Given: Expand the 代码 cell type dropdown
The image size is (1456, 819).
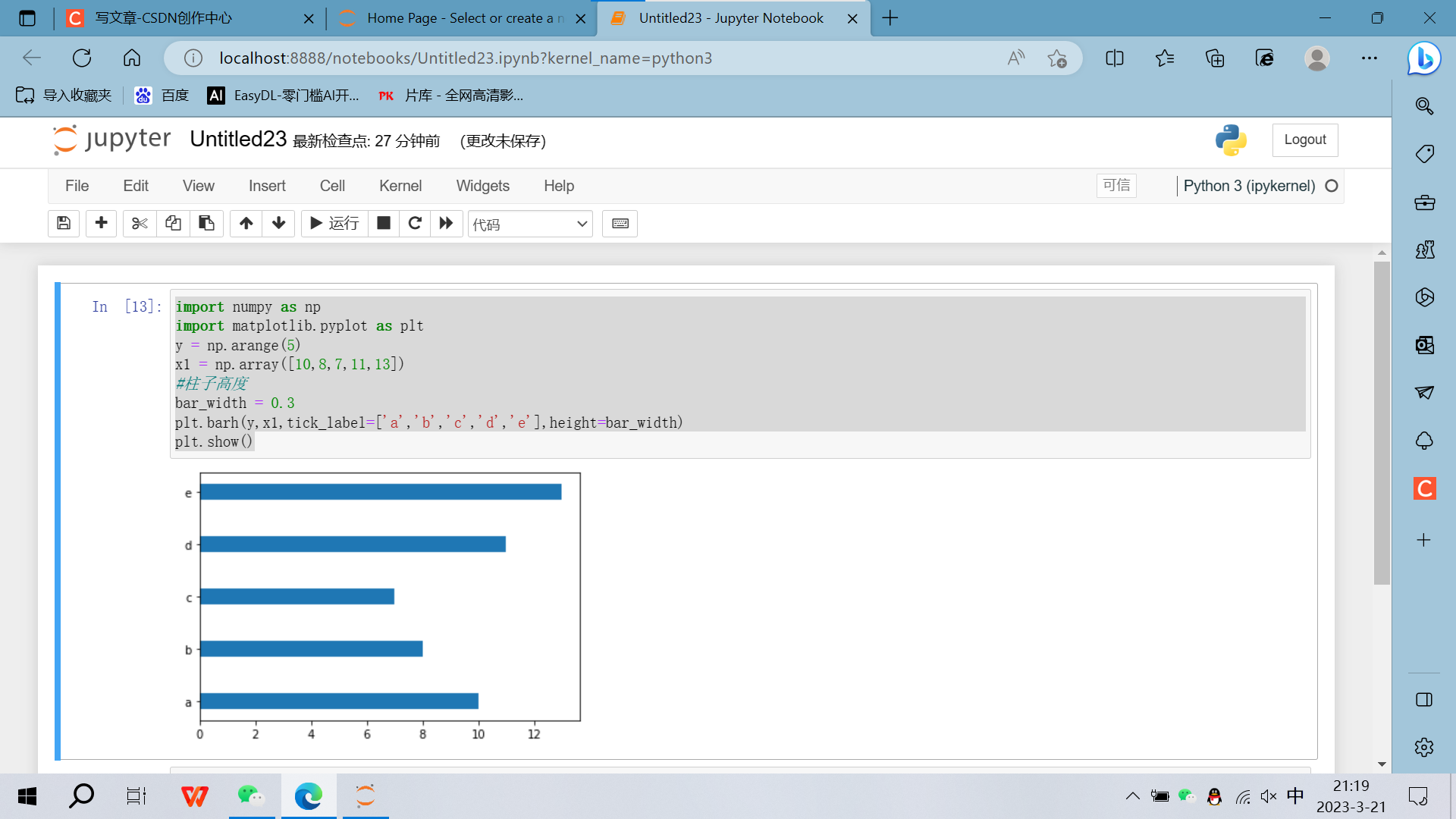Looking at the screenshot, I should pos(530,224).
